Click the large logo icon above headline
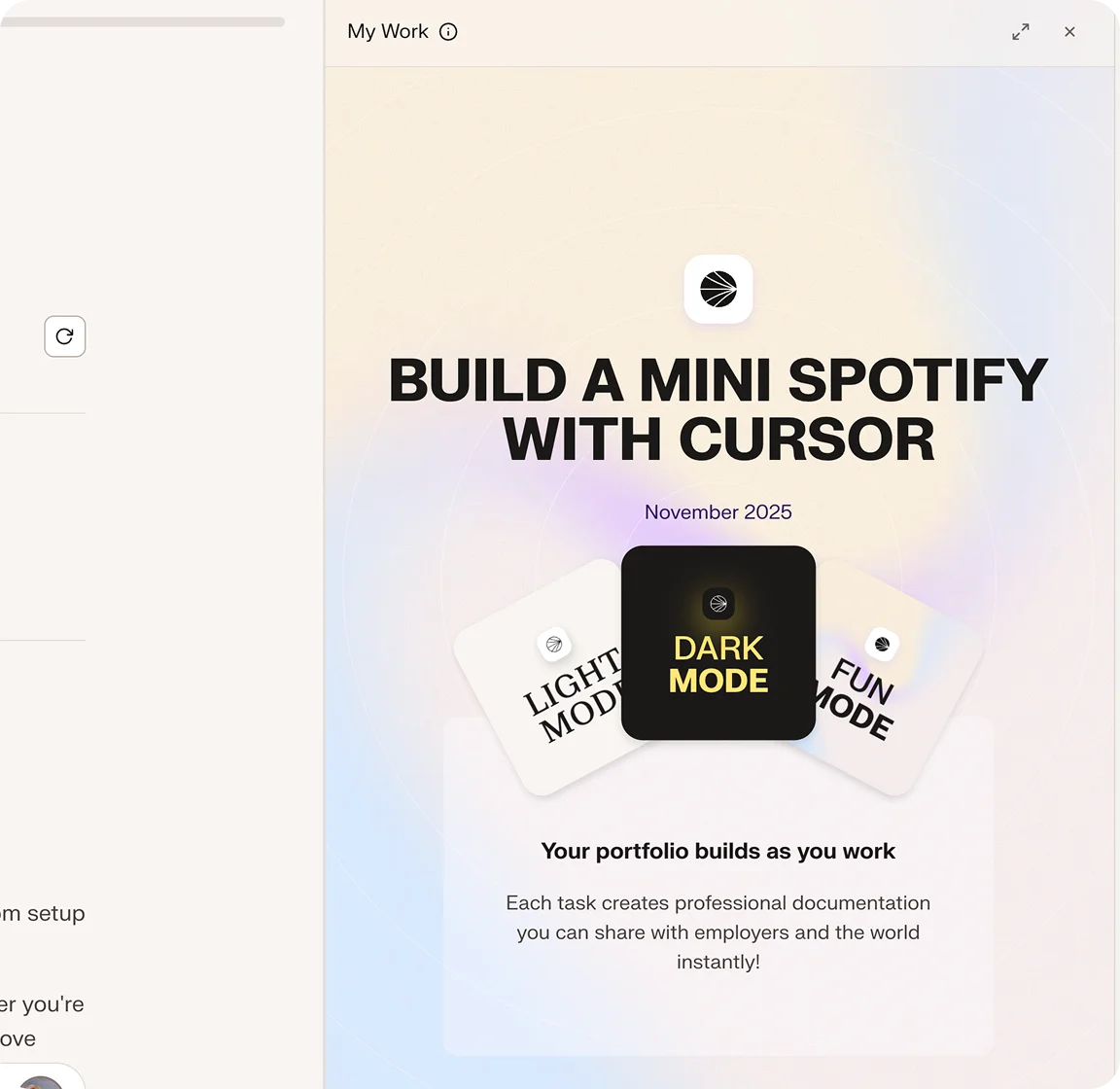This screenshot has width=1120, height=1089. pyautogui.click(x=717, y=290)
